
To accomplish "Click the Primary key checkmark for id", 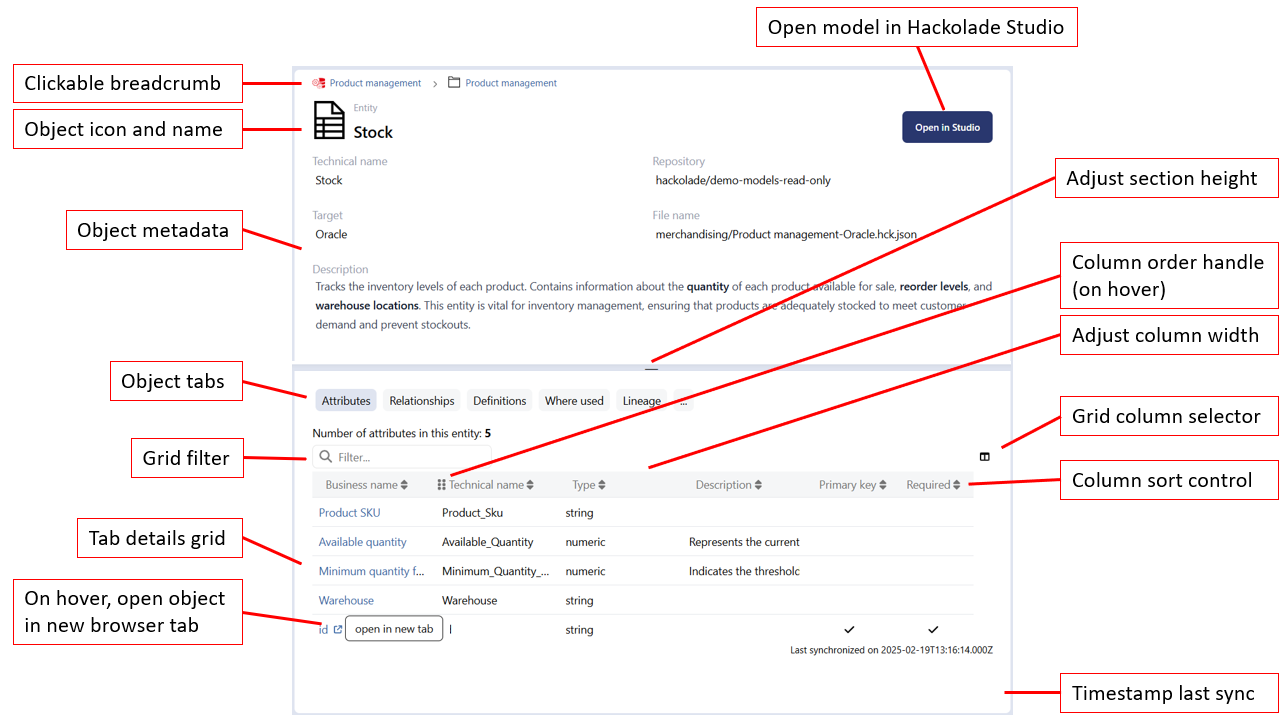I will 849,630.
